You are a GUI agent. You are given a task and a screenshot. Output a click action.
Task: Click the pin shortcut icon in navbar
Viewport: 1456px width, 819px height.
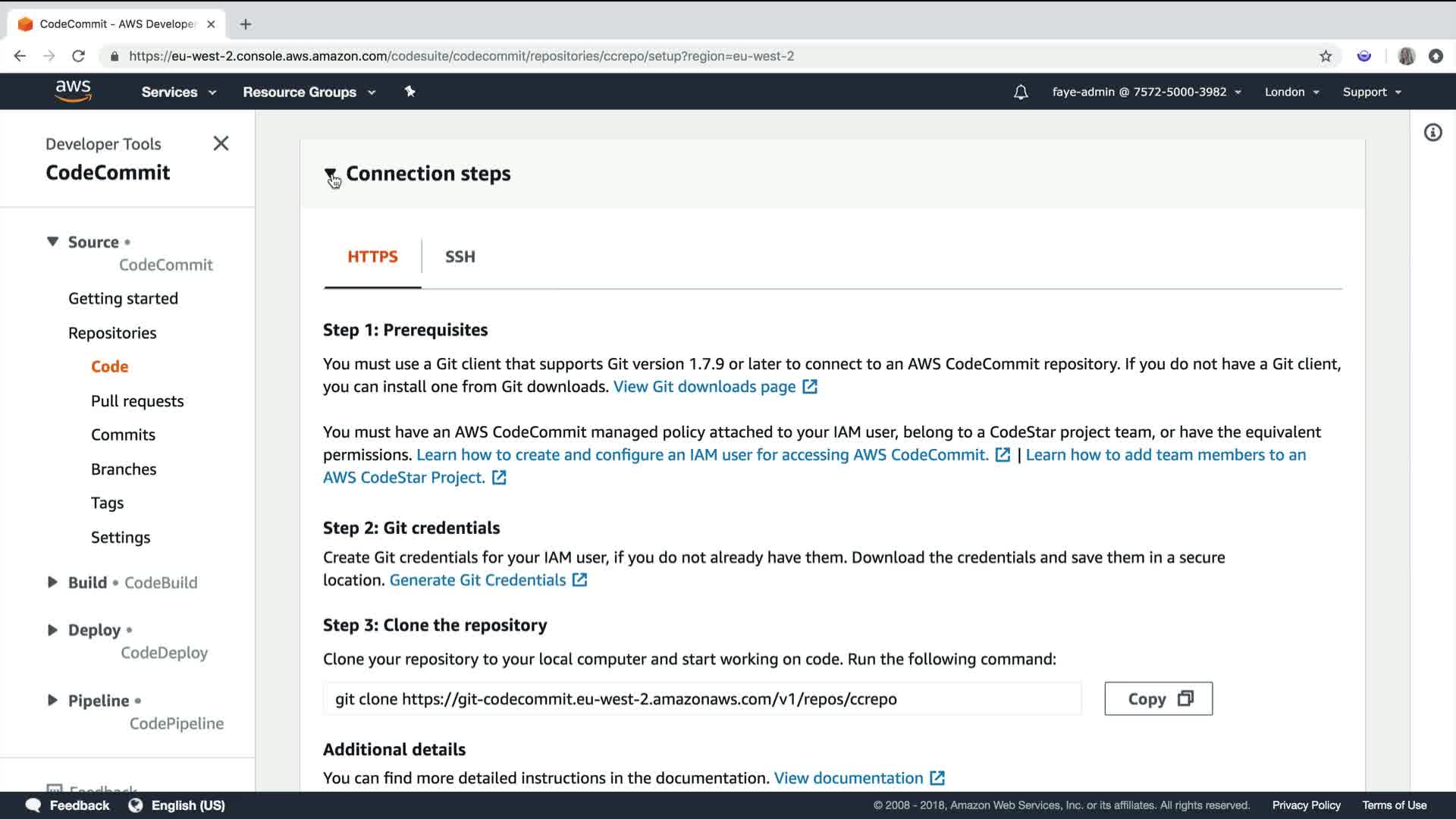click(409, 92)
